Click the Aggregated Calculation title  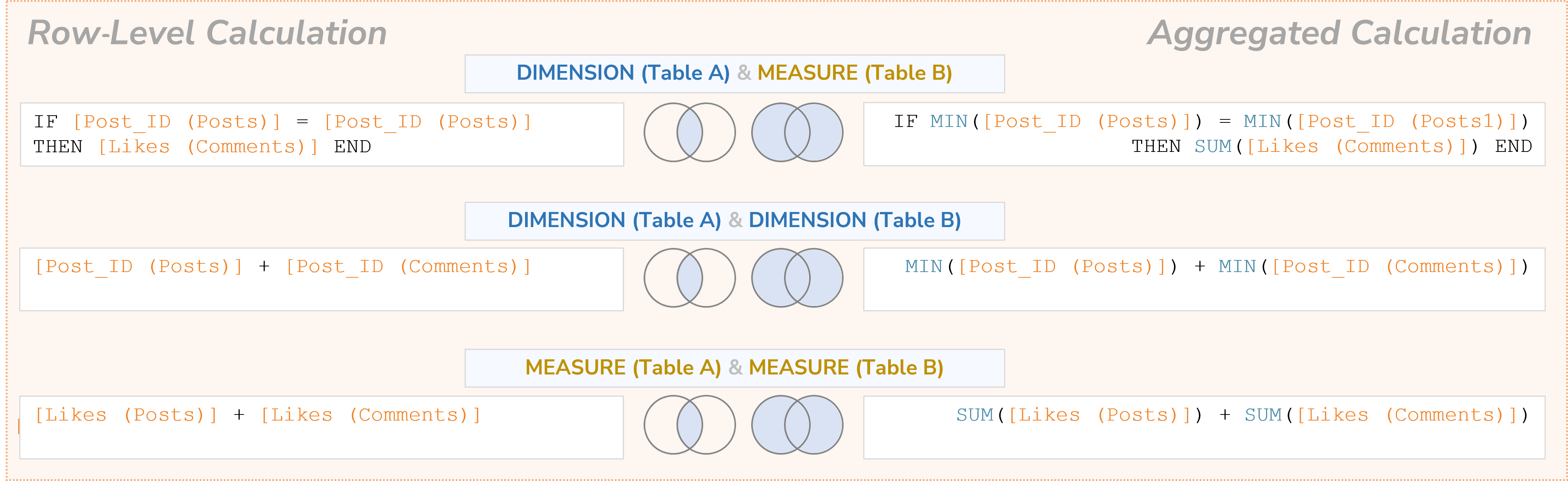tap(1339, 33)
